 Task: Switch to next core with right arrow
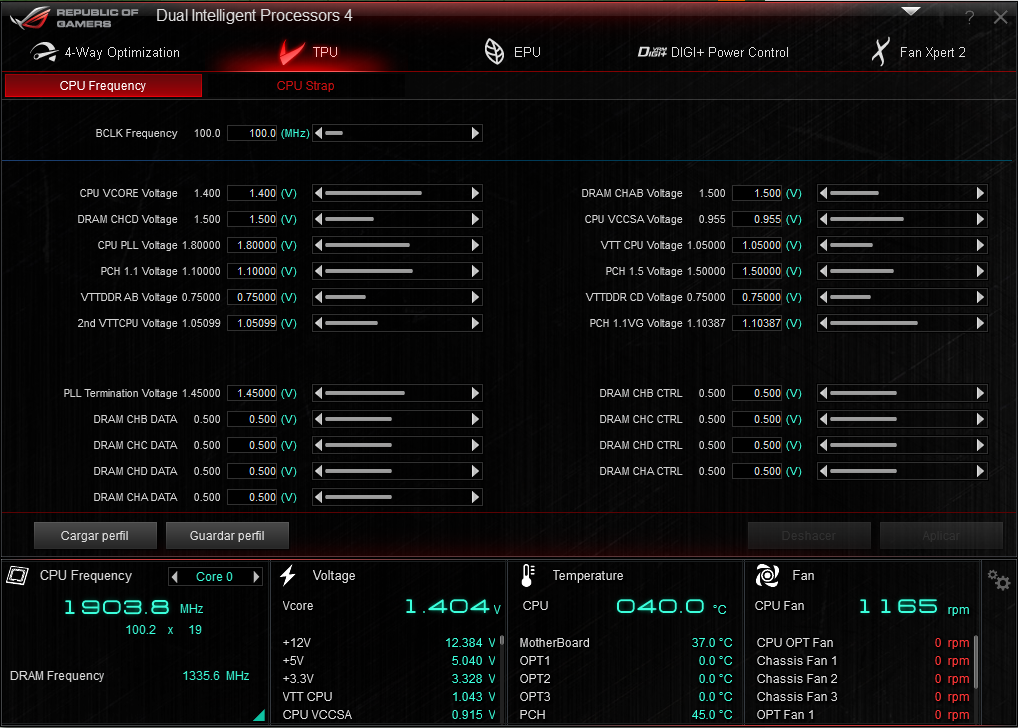point(256,577)
